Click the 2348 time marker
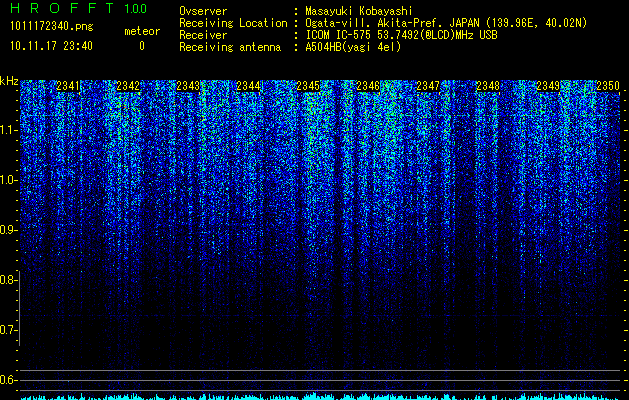Screen dimensions: 629x400 coord(488,86)
